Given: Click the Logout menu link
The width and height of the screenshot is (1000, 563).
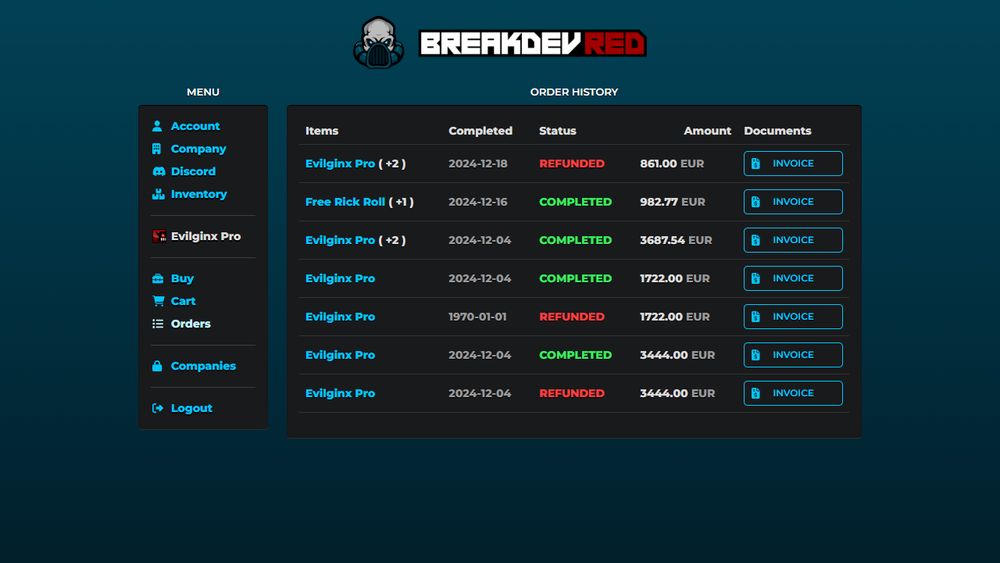Looking at the screenshot, I should 191,408.
